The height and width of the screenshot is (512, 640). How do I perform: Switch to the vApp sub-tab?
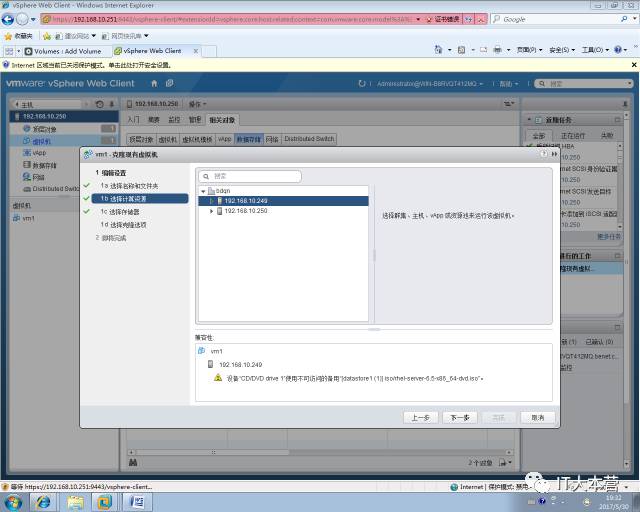[x=224, y=139]
